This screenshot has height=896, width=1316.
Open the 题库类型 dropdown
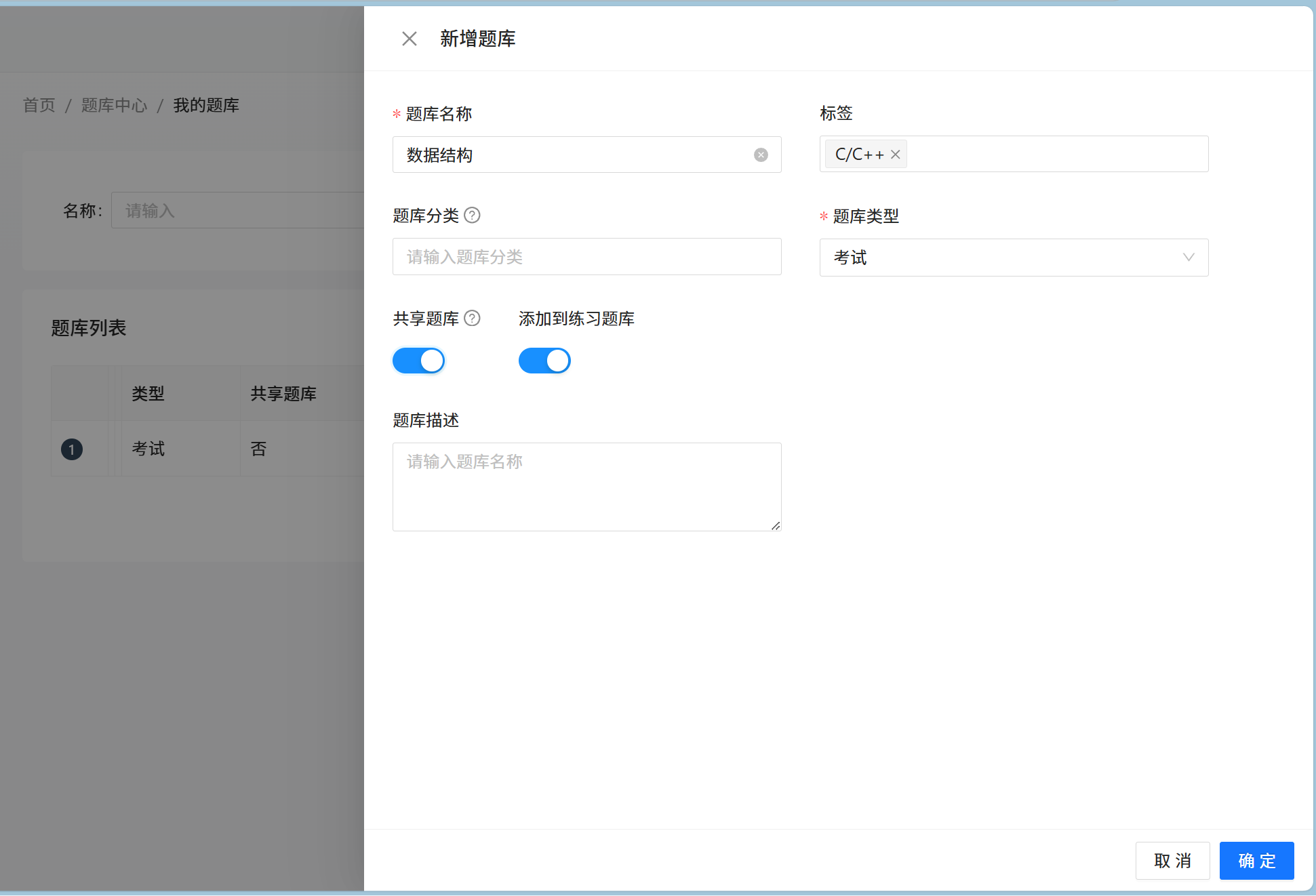click(x=1003, y=258)
